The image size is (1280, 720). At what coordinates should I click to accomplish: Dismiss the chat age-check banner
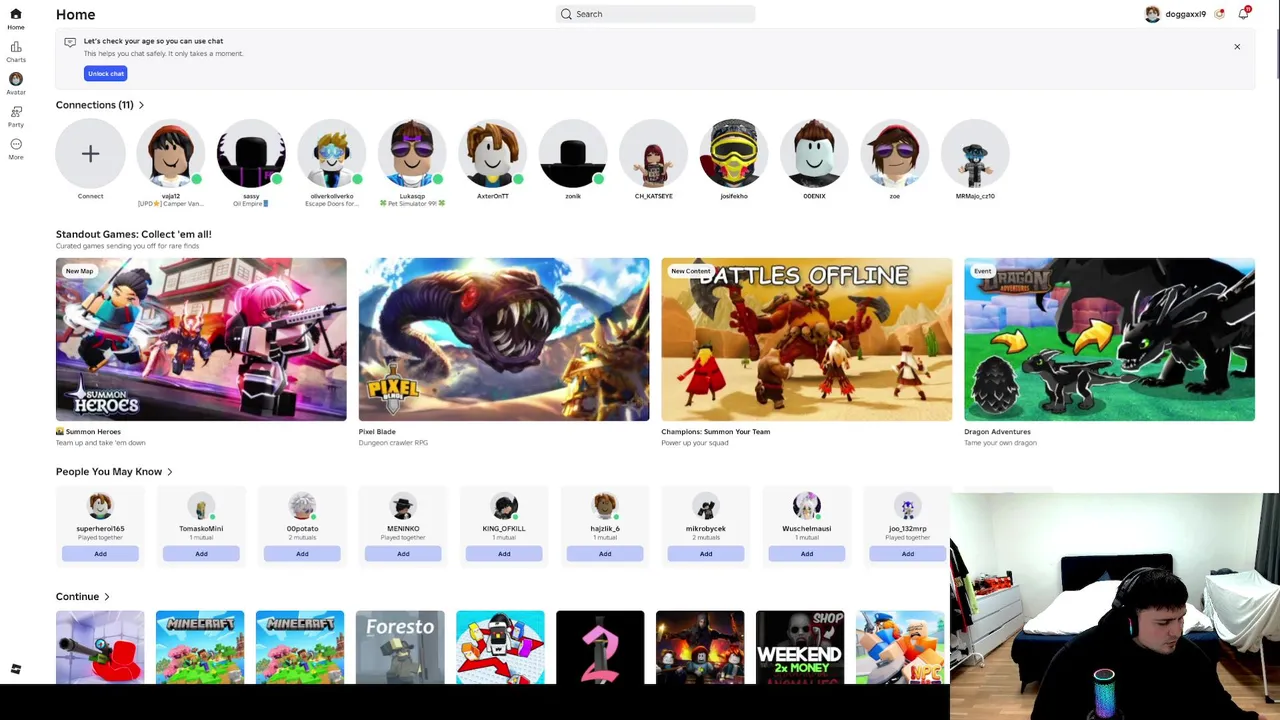pyautogui.click(x=1237, y=47)
